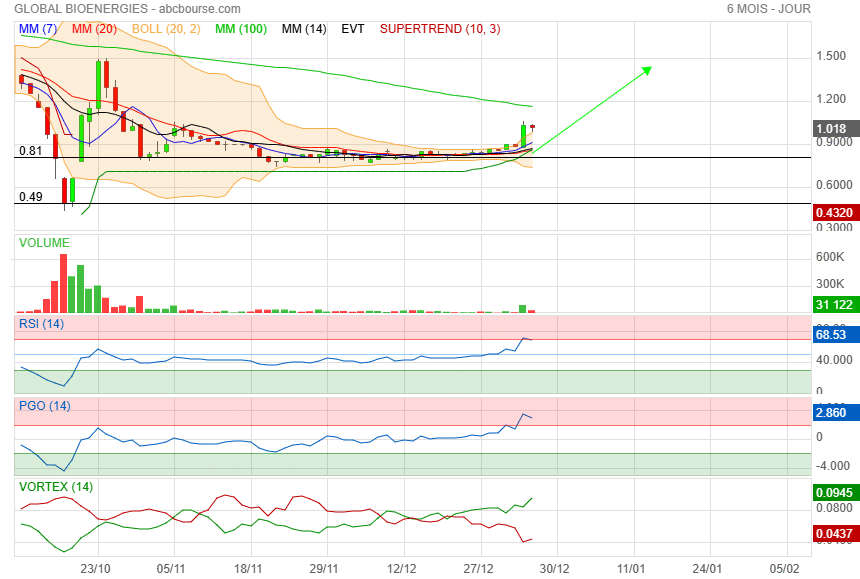Select the RSI (14) panel label
Viewport: 860px width, 579px height.
42,324
